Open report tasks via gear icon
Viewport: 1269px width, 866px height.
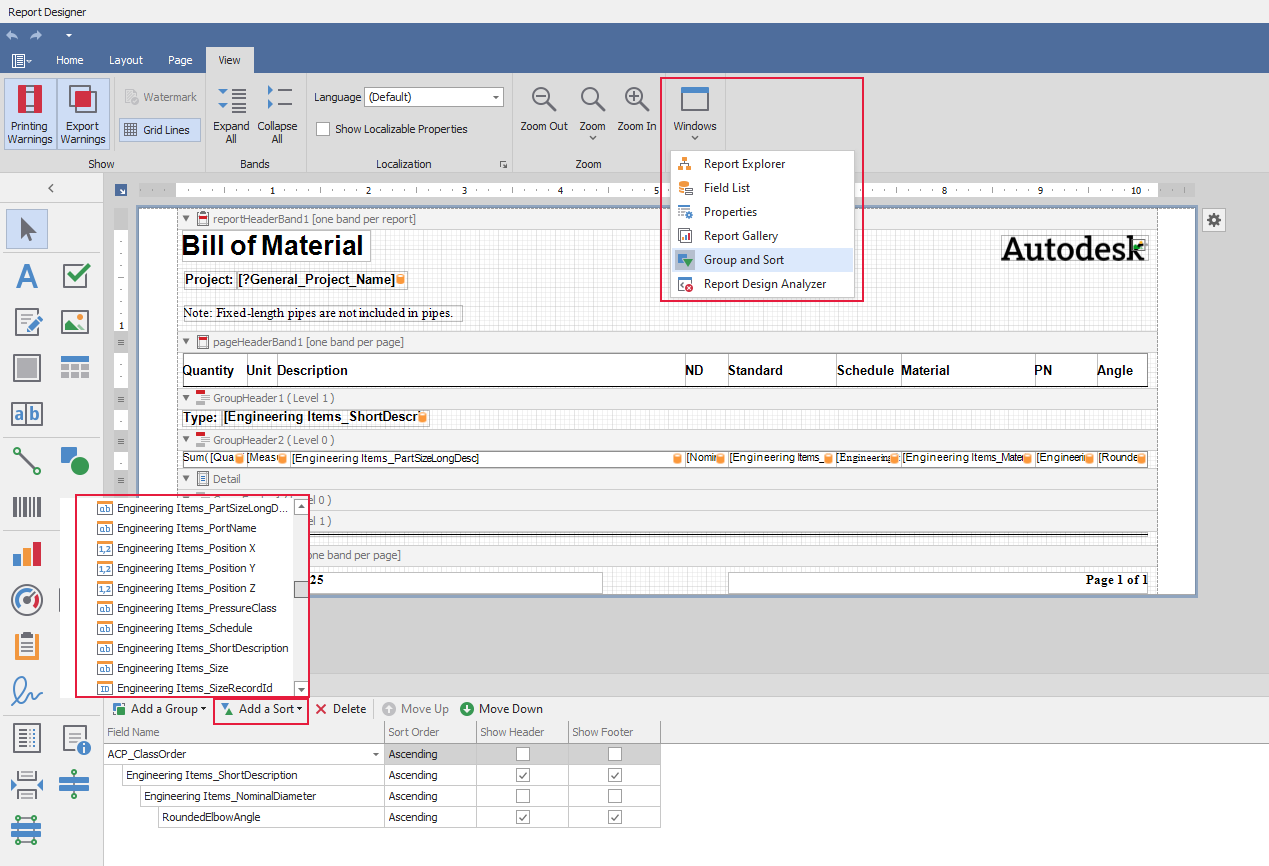tap(1214, 220)
